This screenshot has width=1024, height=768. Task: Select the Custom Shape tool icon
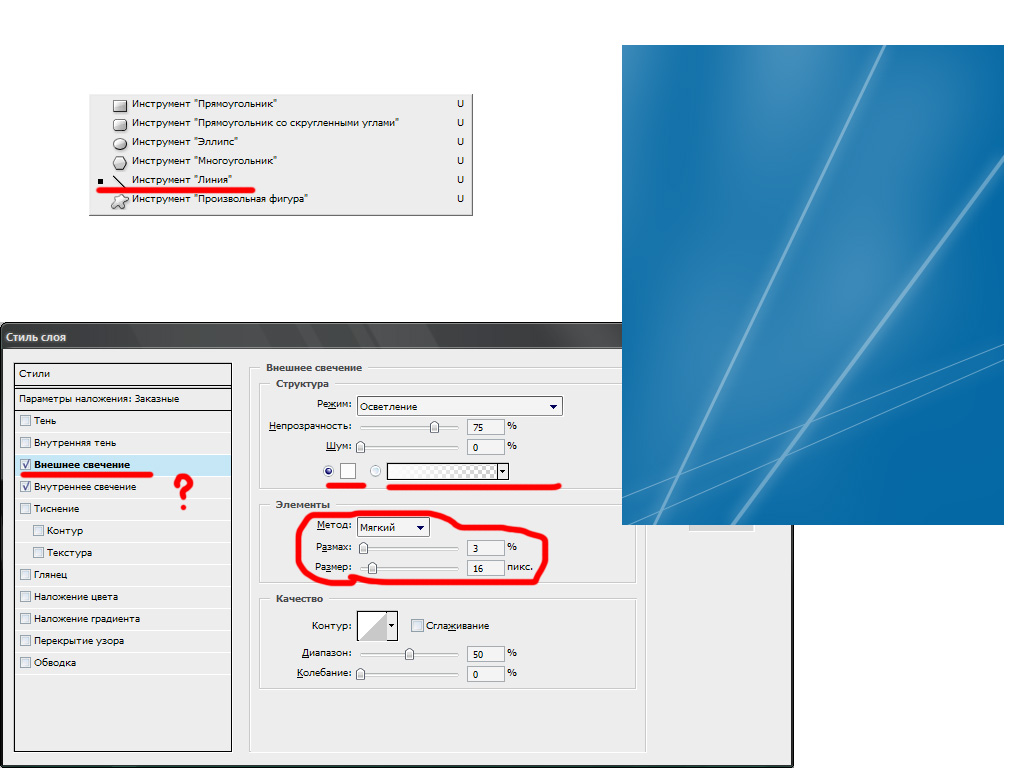[120, 201]
